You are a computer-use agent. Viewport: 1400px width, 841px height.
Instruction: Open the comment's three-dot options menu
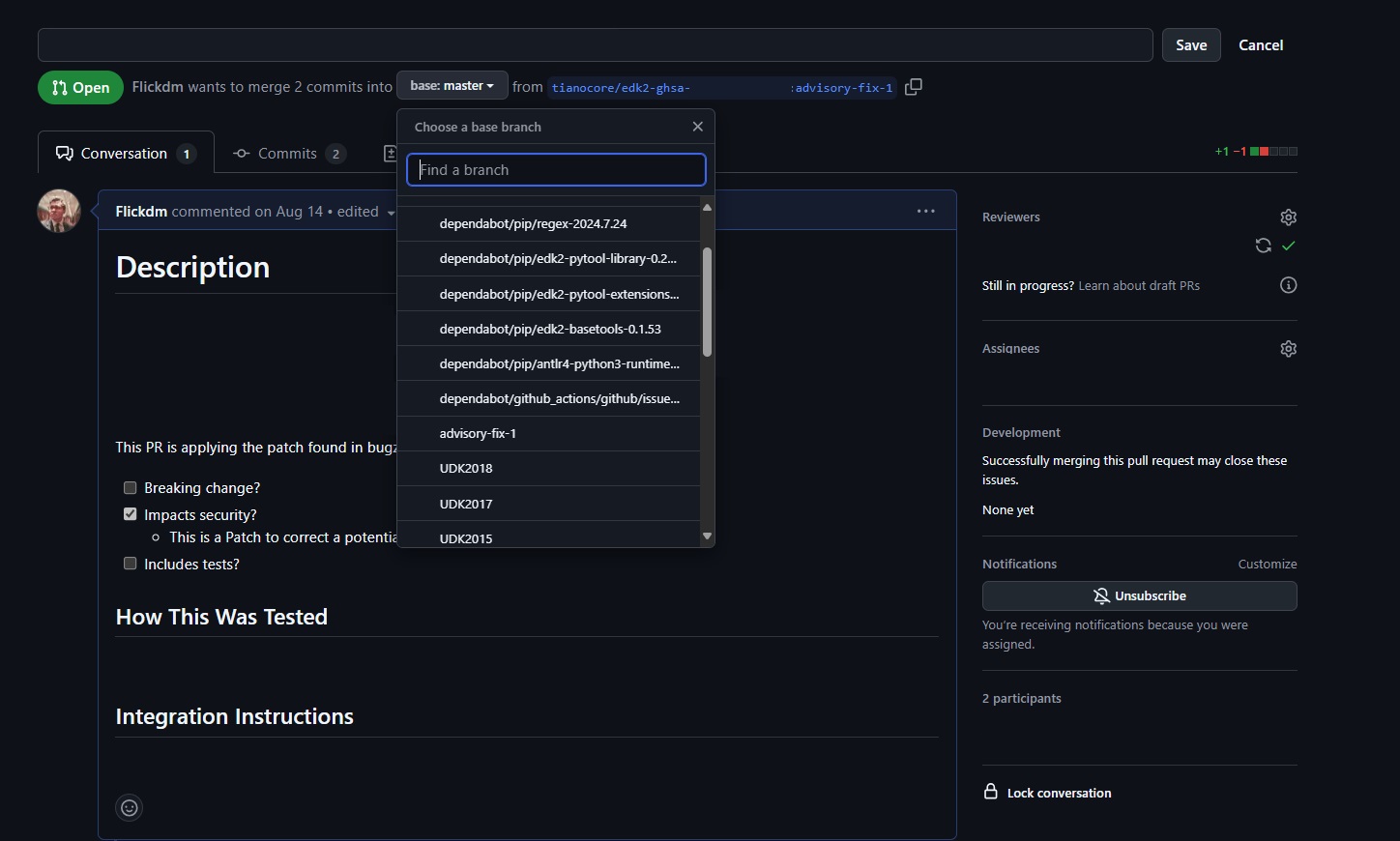(925, 211)
